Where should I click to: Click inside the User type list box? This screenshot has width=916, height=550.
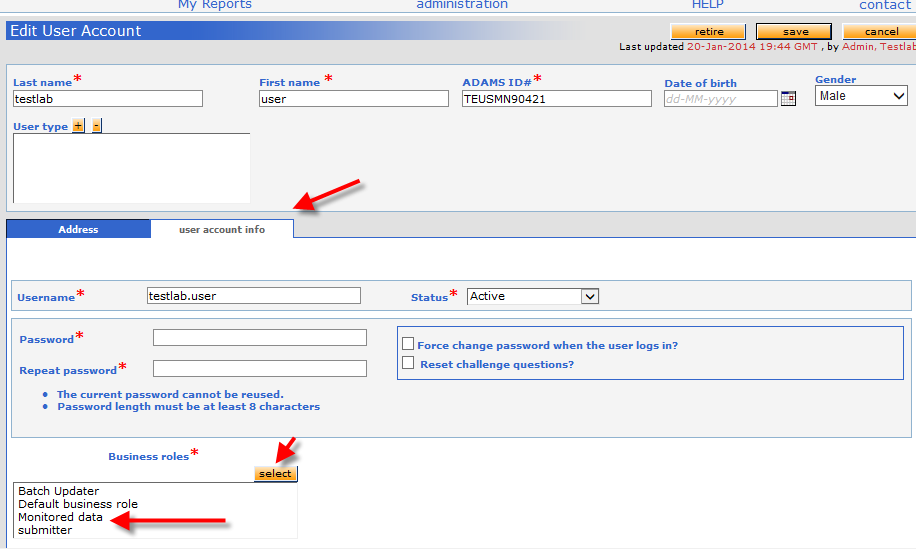[x=131, y=168]
